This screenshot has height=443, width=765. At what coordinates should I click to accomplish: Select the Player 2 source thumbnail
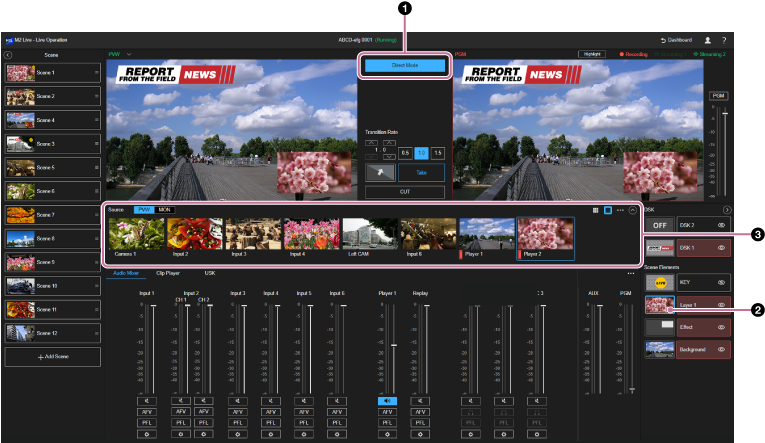click(545, 239)
